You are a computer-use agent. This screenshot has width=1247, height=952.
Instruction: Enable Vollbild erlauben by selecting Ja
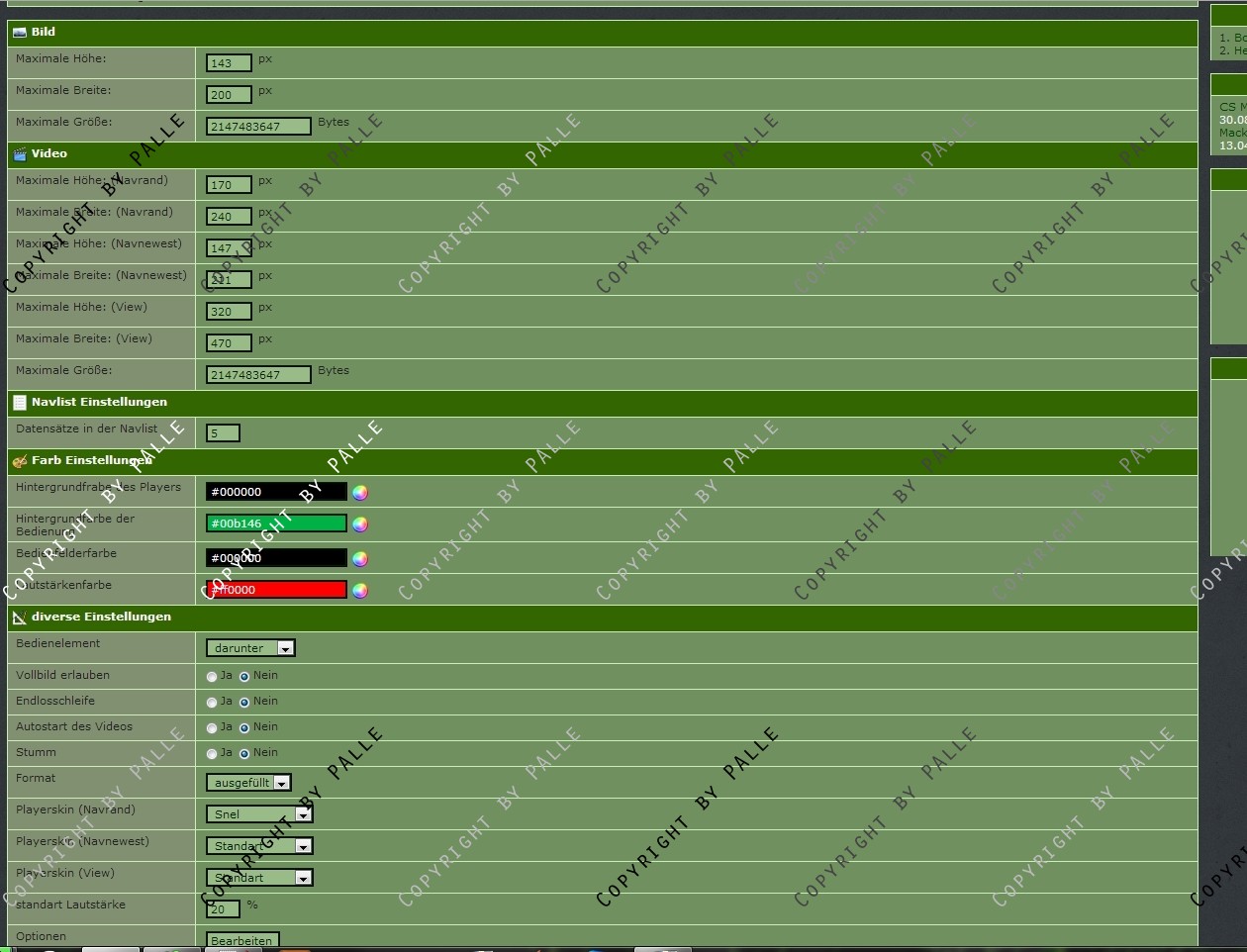coord(212,677)
